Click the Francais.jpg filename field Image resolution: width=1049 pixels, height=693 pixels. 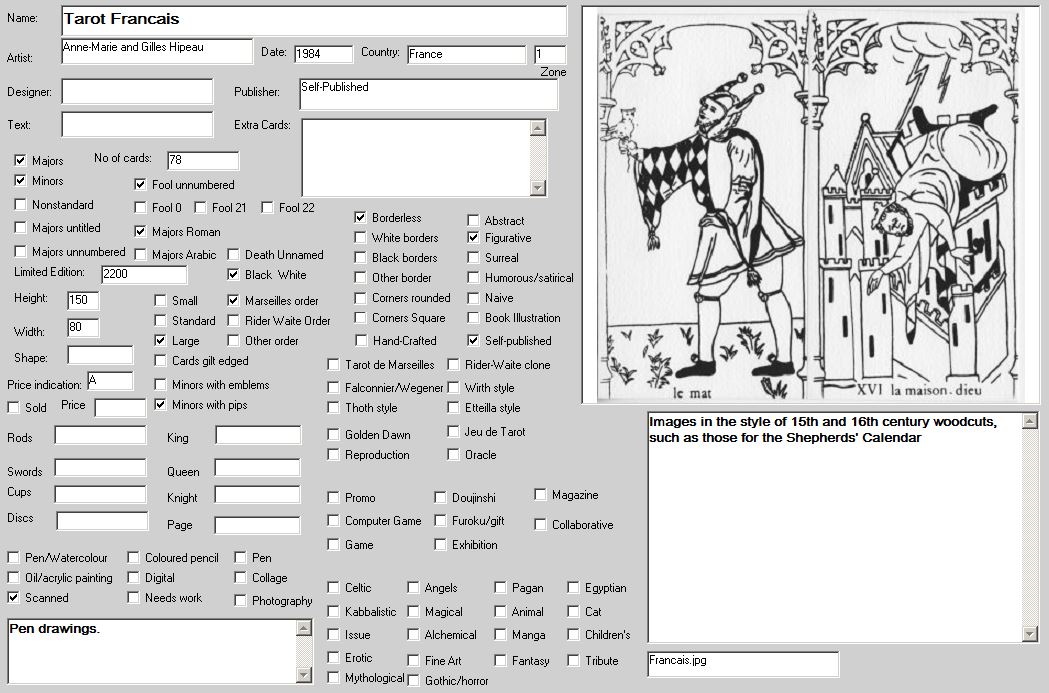coord(743,664)
